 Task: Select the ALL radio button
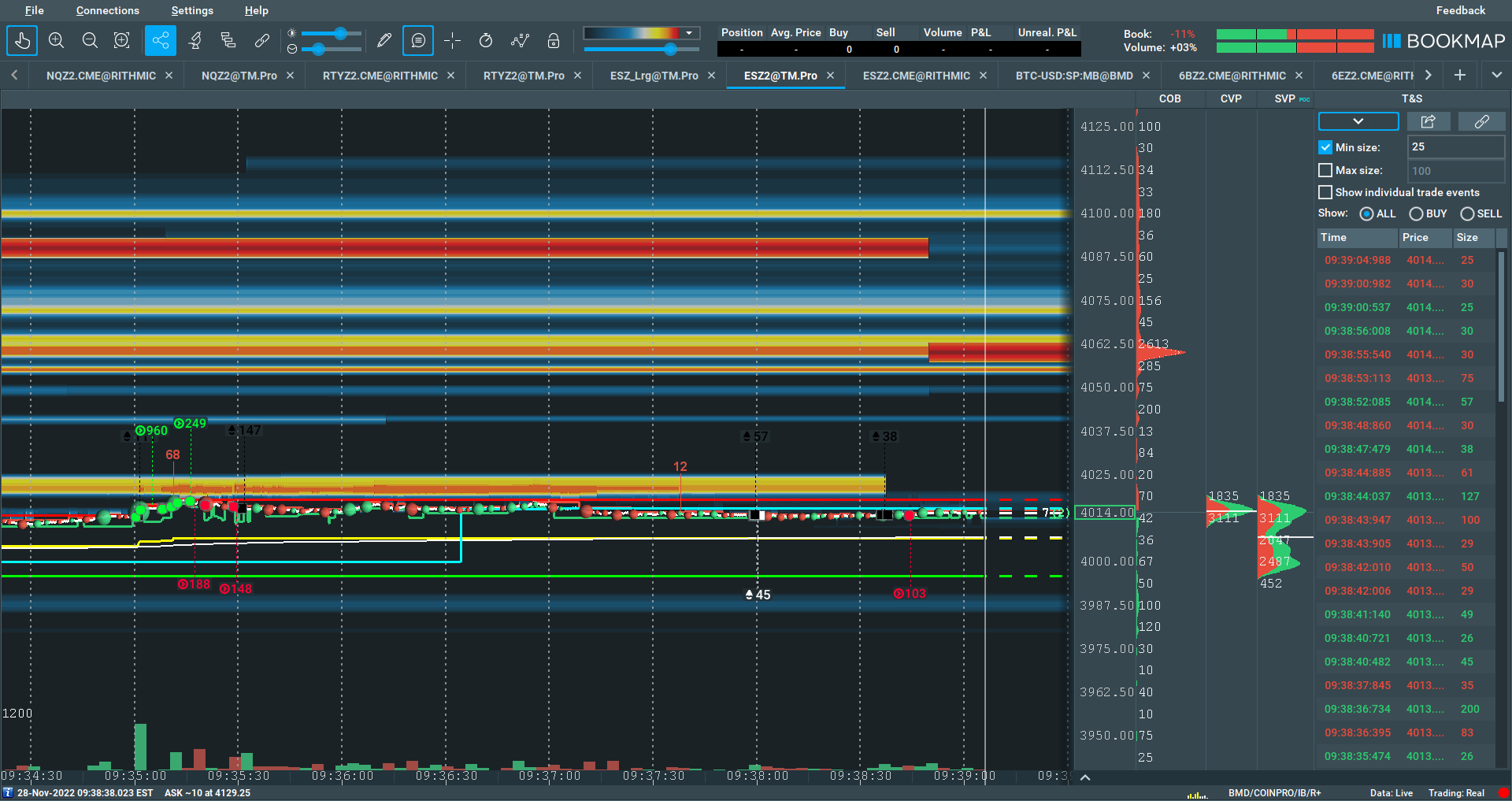pos(1366,214)
